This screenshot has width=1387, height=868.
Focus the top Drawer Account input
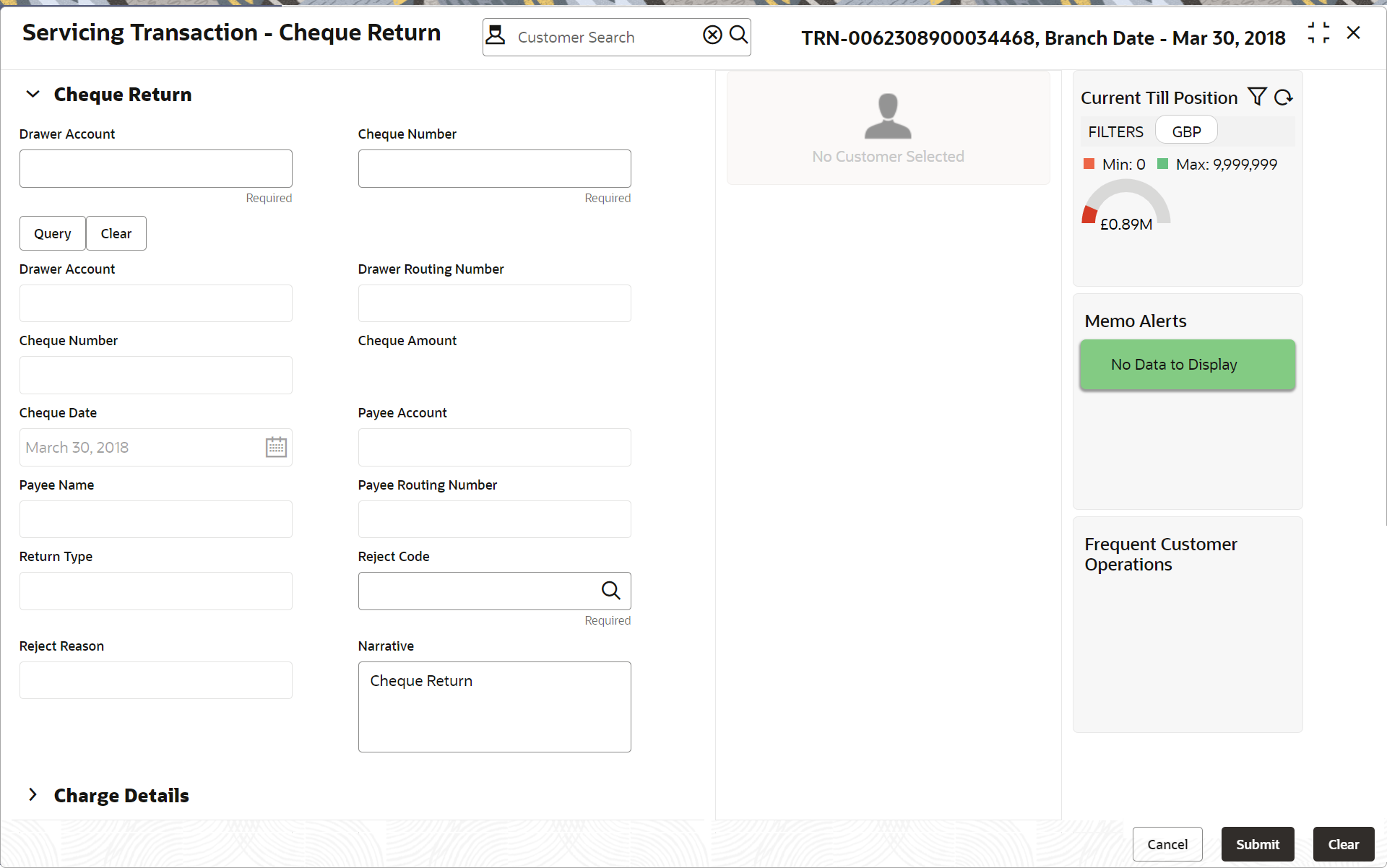pyautogui.click(x=155, y=168)
